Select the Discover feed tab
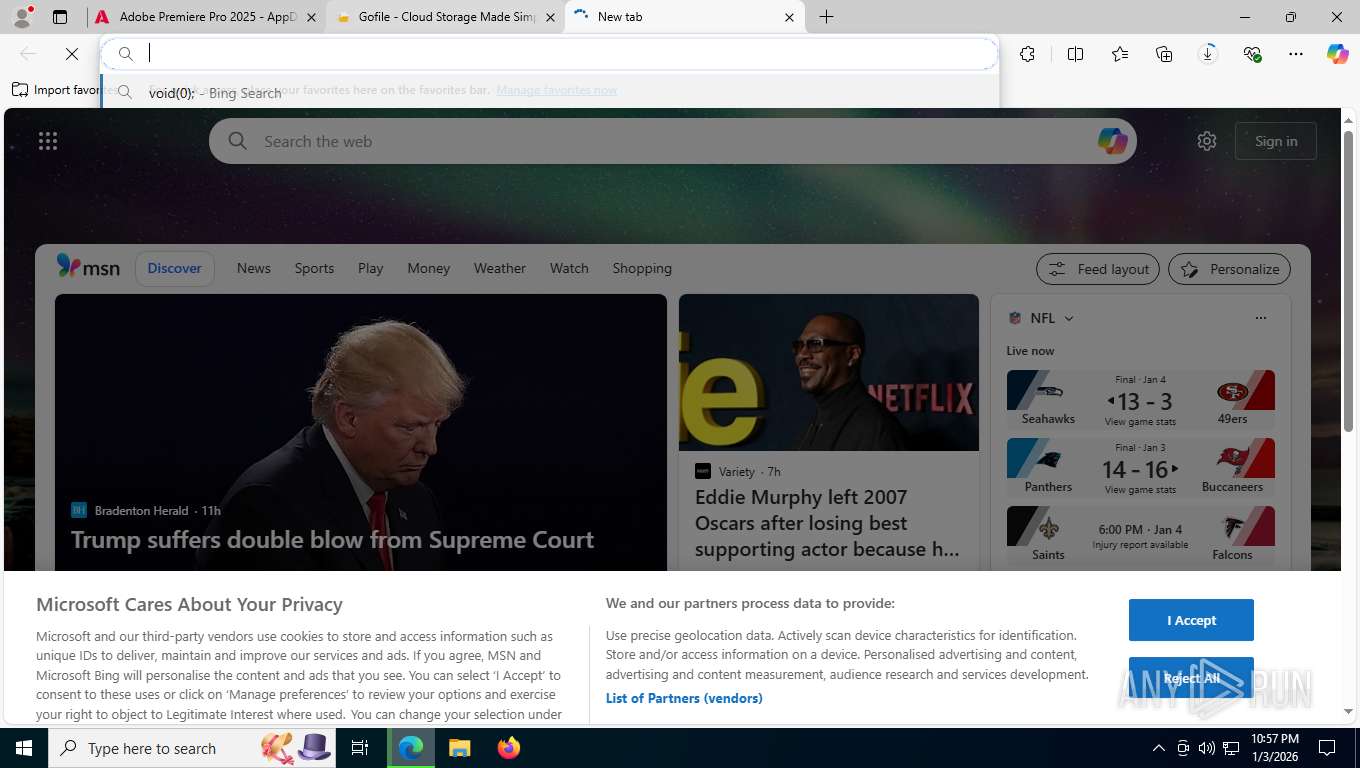Image resolution: width=1360 pixels, height=768 pixels. pyautogui.click(x=174, y=268)
